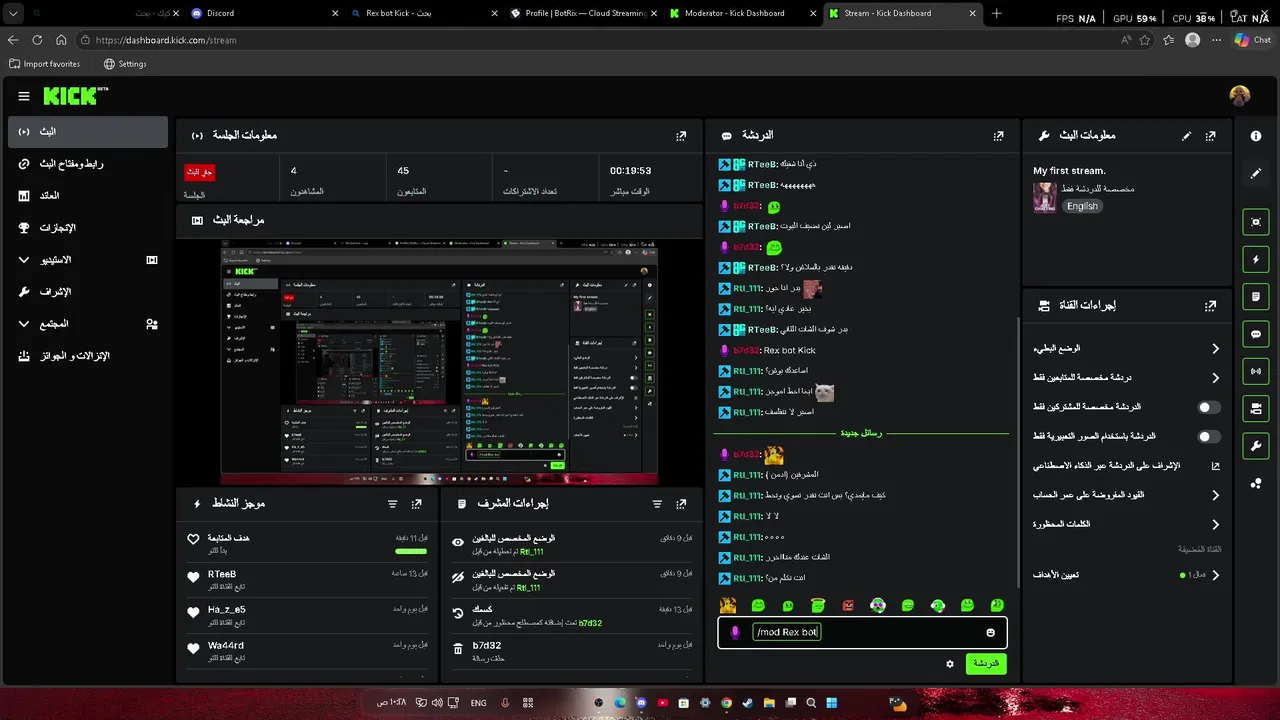Image resolution: width=1280 pixels, height=720 pixels.
Task: Click the info icon in right sidebar
Action: 1256,136
